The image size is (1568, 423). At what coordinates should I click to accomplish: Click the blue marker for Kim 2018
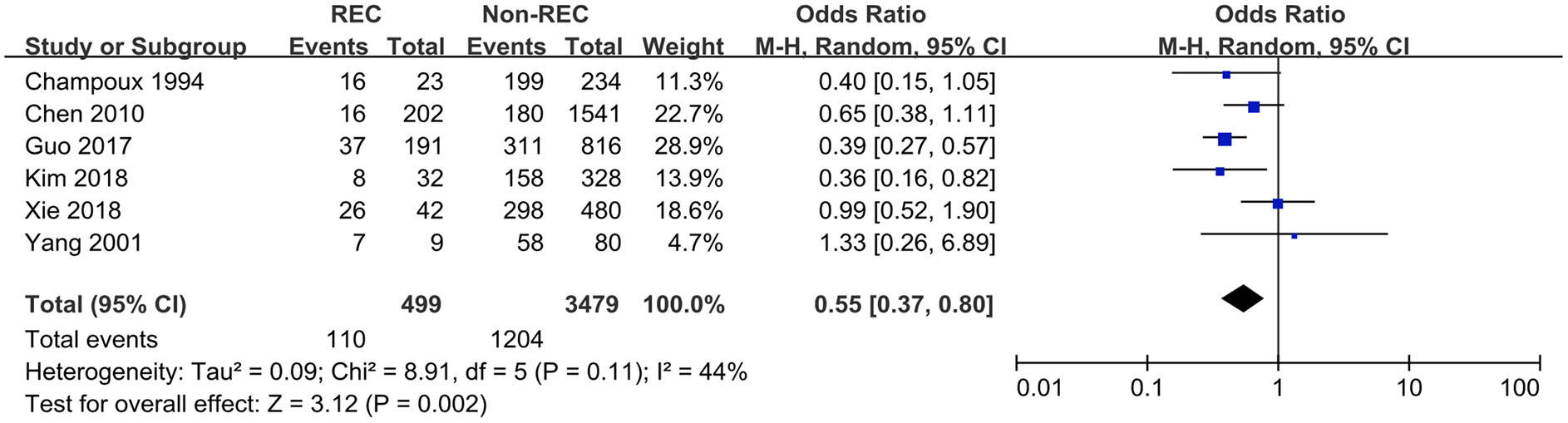pyautogui.click(x=1220, y=172)
